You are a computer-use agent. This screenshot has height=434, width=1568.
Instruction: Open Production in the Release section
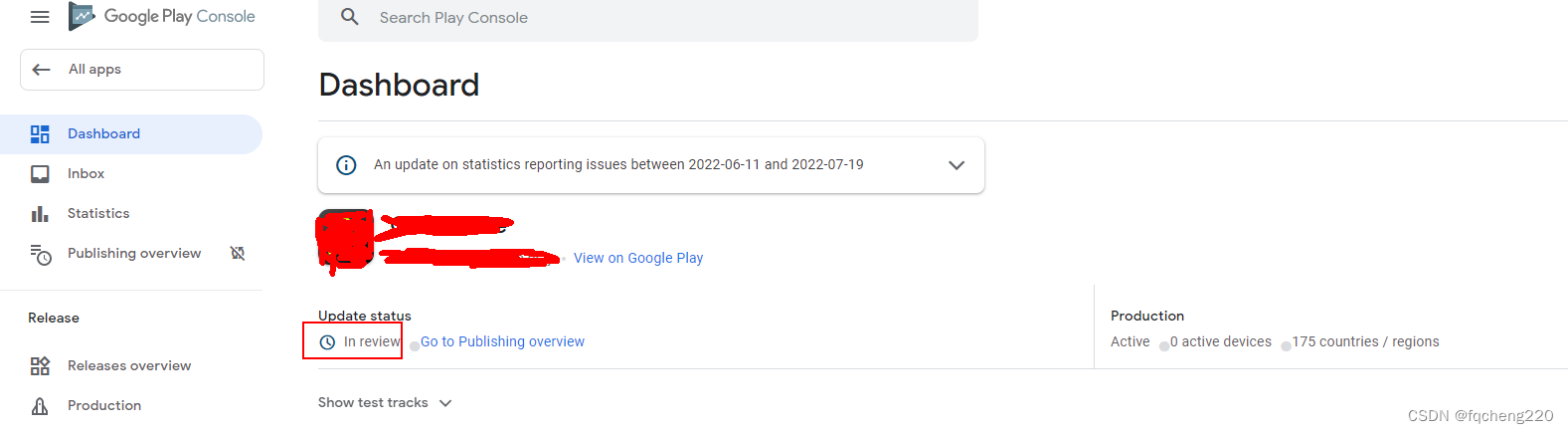tap(104, 406)
